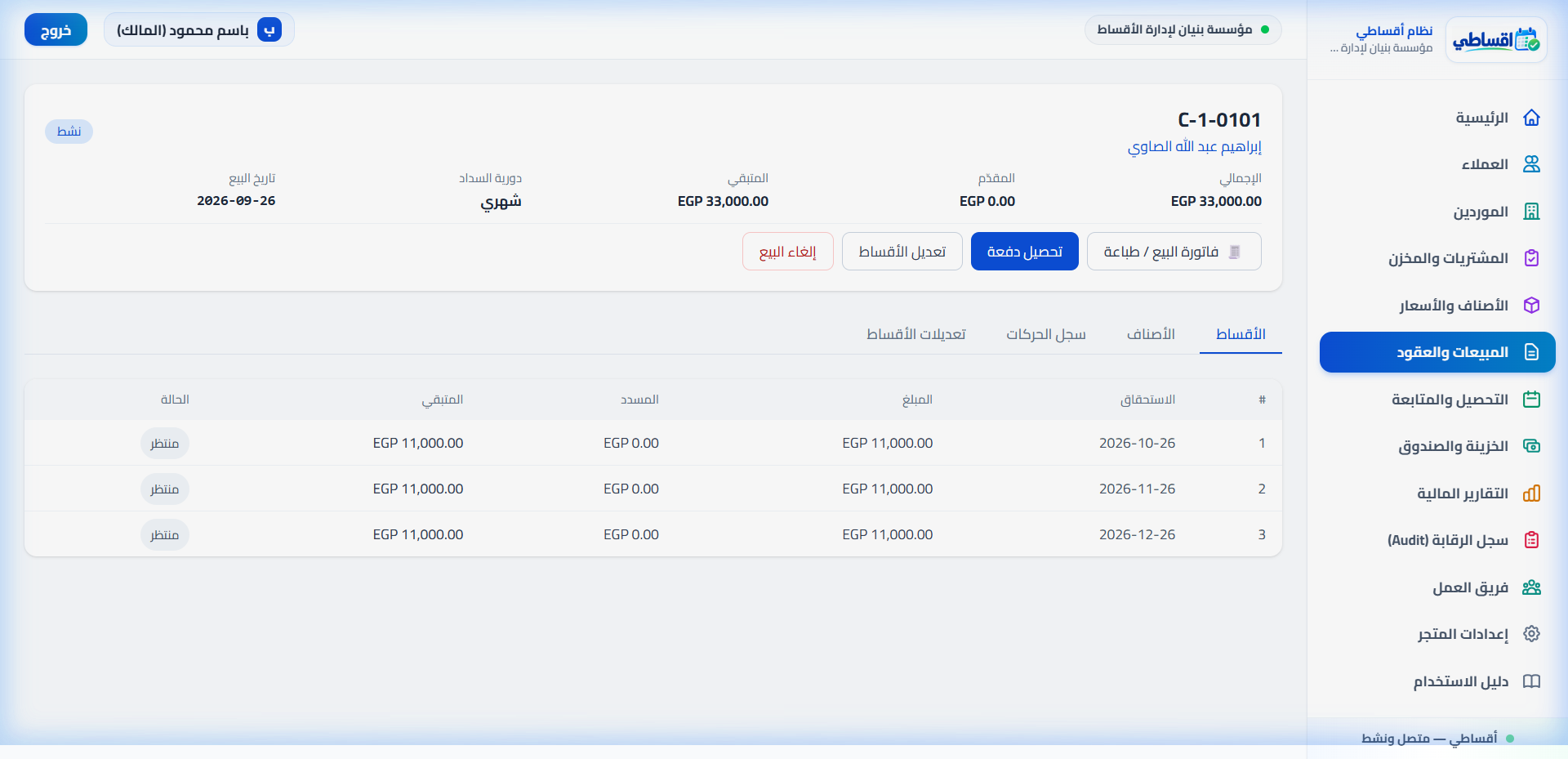Click the chart icon for التقارير المالية

tap(1531, 493)
